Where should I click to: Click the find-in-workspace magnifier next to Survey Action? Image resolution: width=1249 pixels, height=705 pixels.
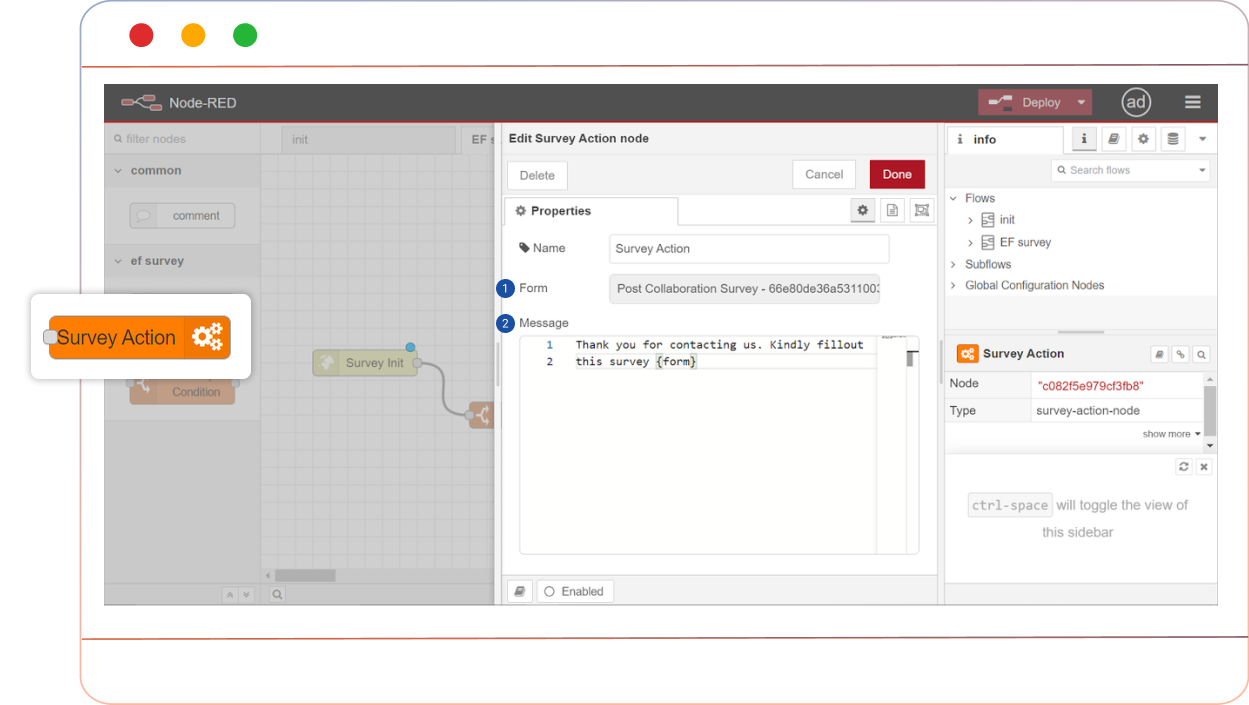point(1201,354)
